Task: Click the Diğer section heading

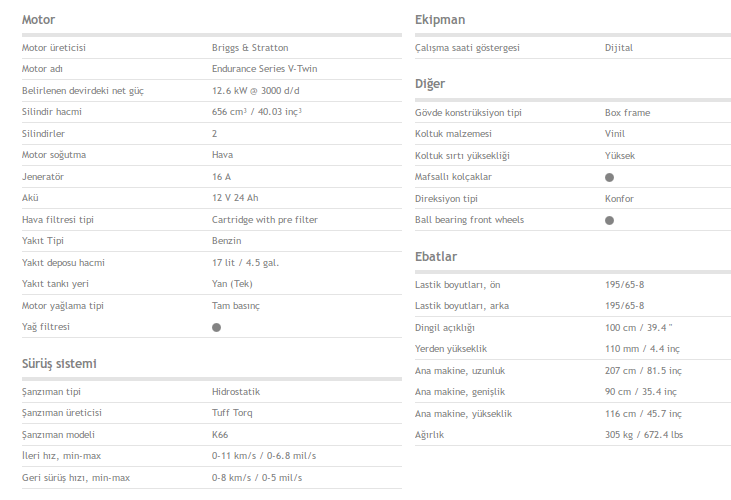Action: [x=430, y=84]
